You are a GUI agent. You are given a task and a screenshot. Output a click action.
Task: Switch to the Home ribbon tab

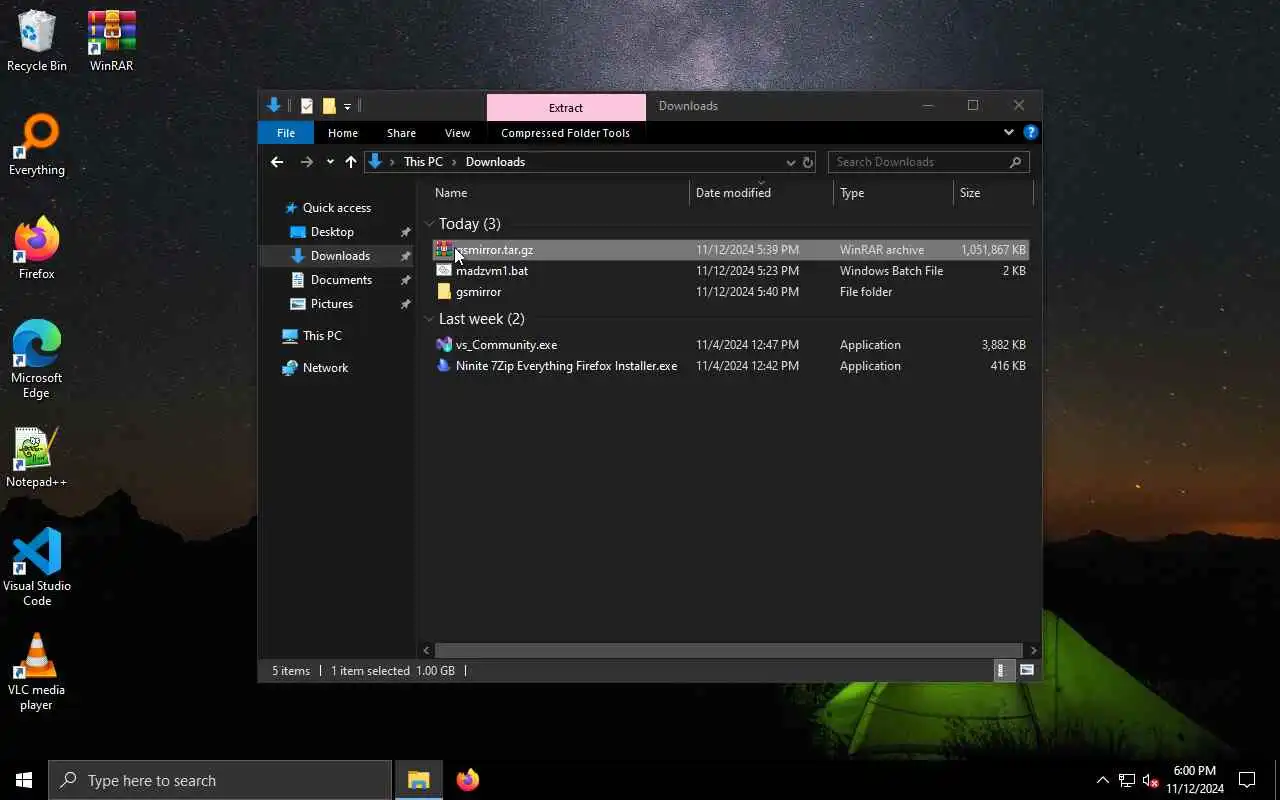[x=343, y=133]
